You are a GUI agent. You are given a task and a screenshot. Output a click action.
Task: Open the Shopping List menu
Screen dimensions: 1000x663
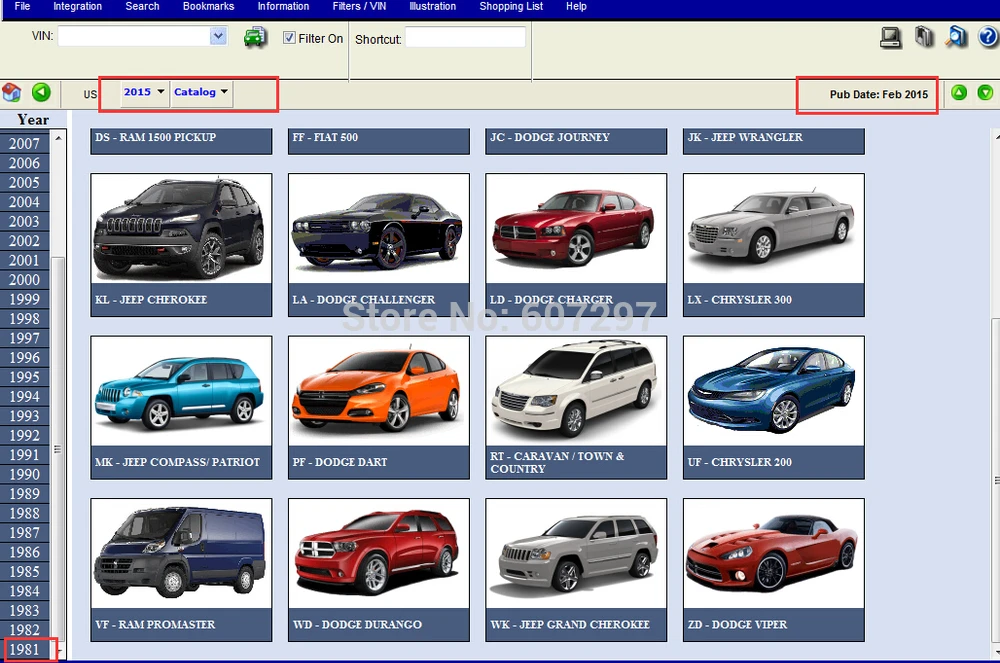[511, 6]
